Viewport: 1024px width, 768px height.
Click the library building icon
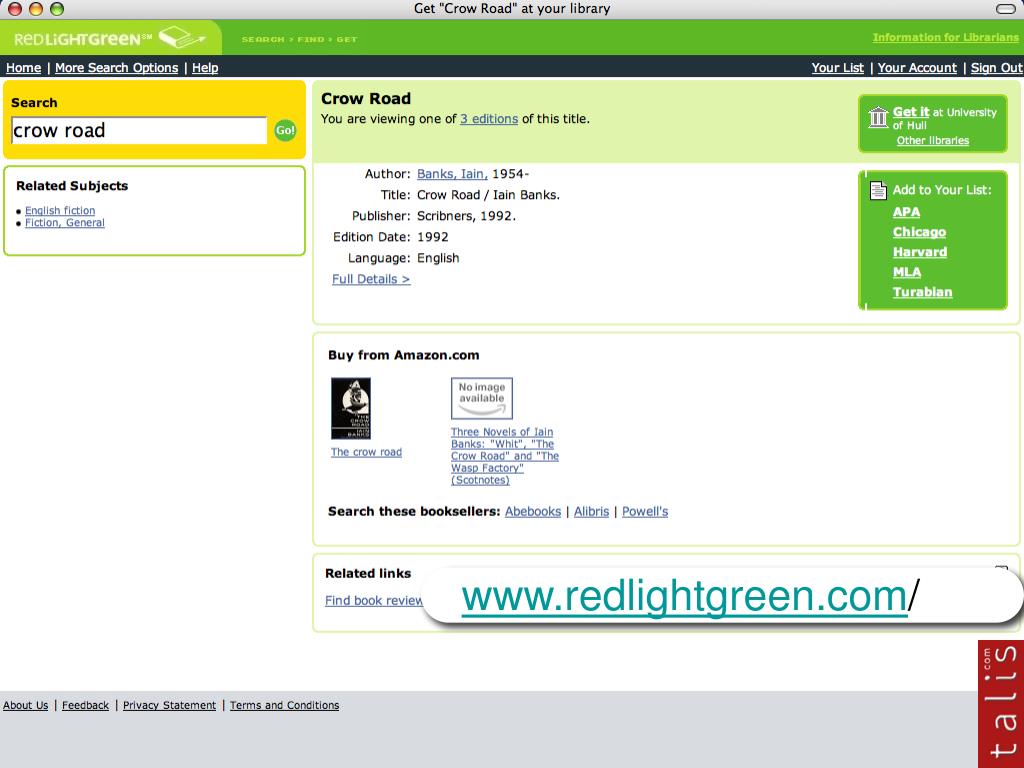coord(878,118)
